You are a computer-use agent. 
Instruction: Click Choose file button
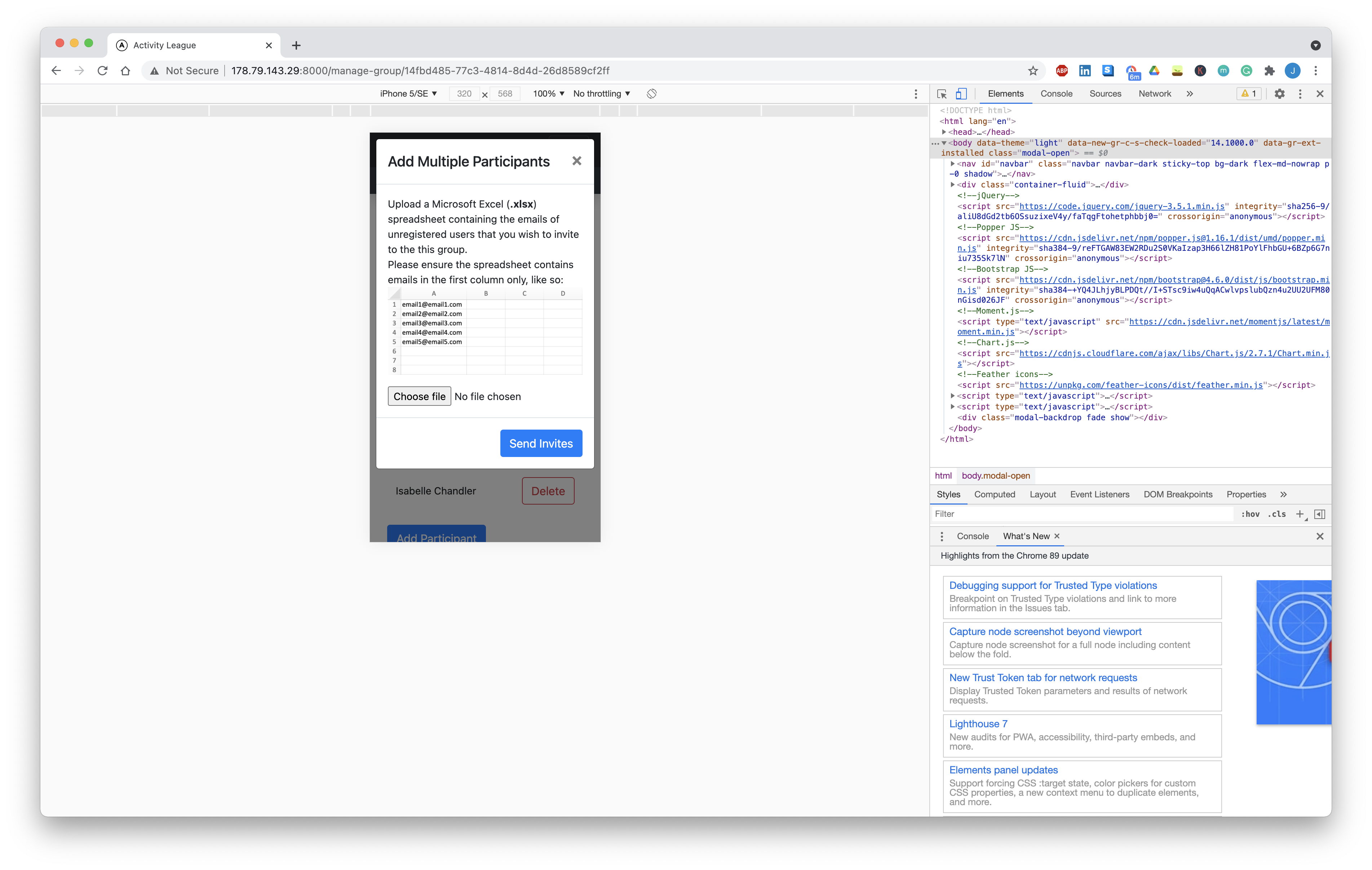pos(418,396)
